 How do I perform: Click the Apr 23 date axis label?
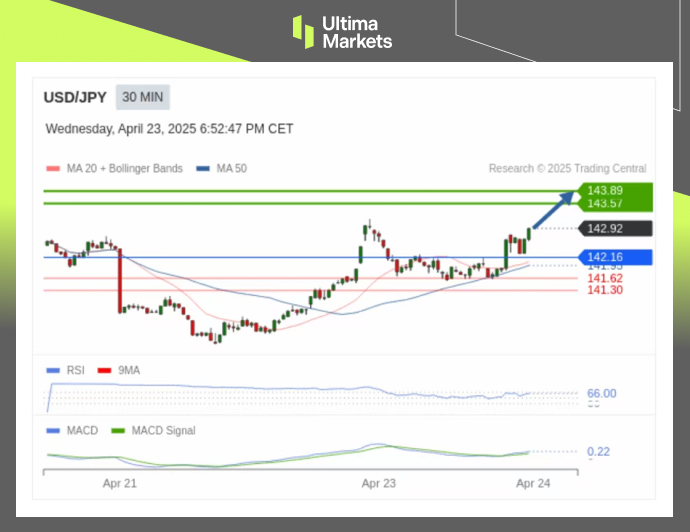pos(379,483)
